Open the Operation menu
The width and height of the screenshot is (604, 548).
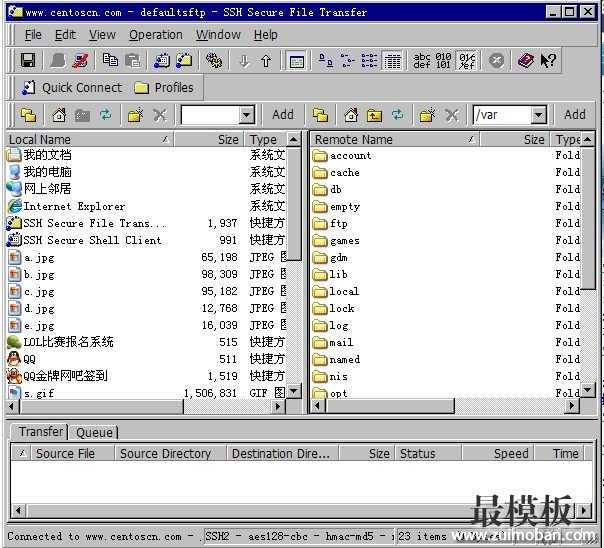point(156,35)
